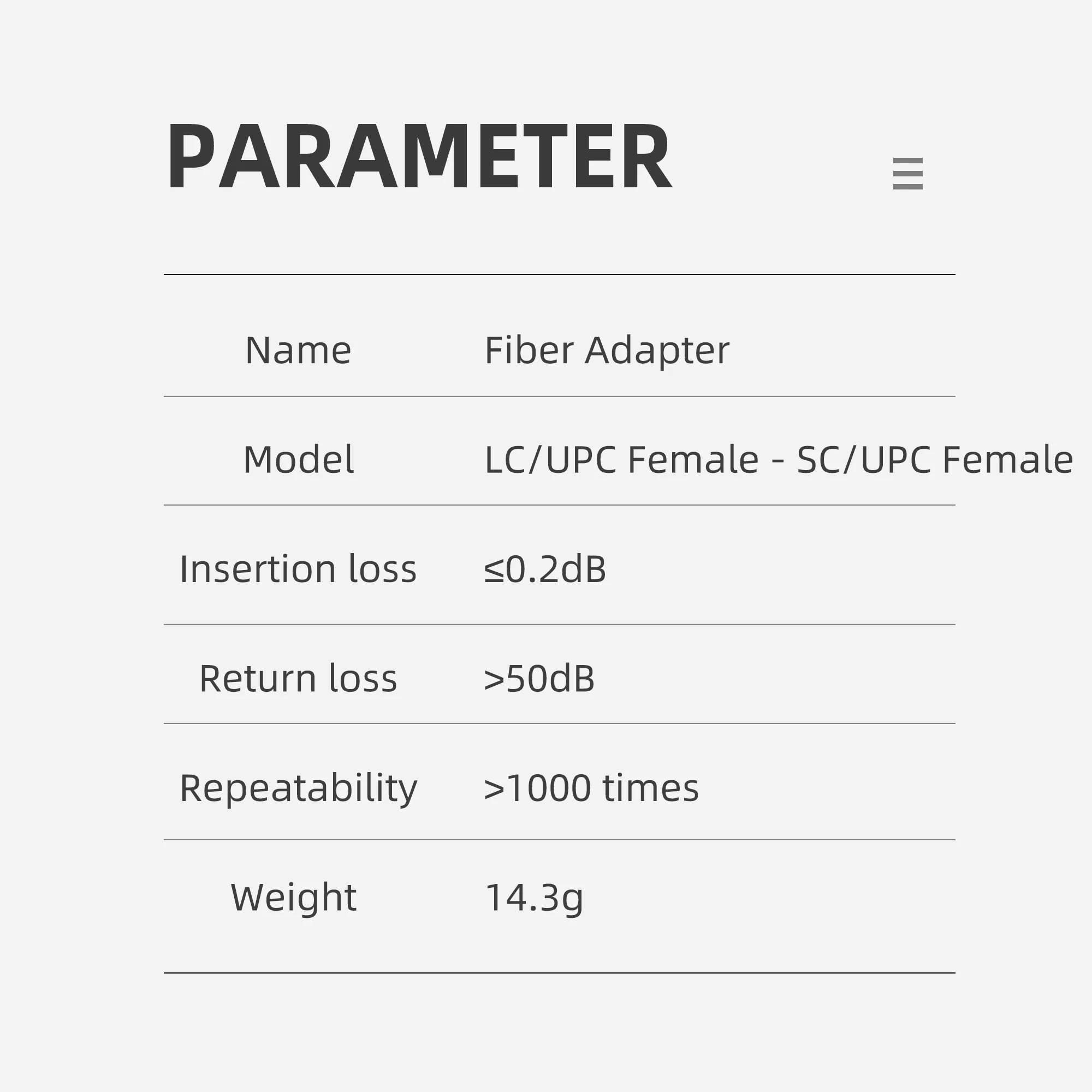Click the Fiber Adapter value
This screenshot has width=1092, height=1092.
point(607,351)
